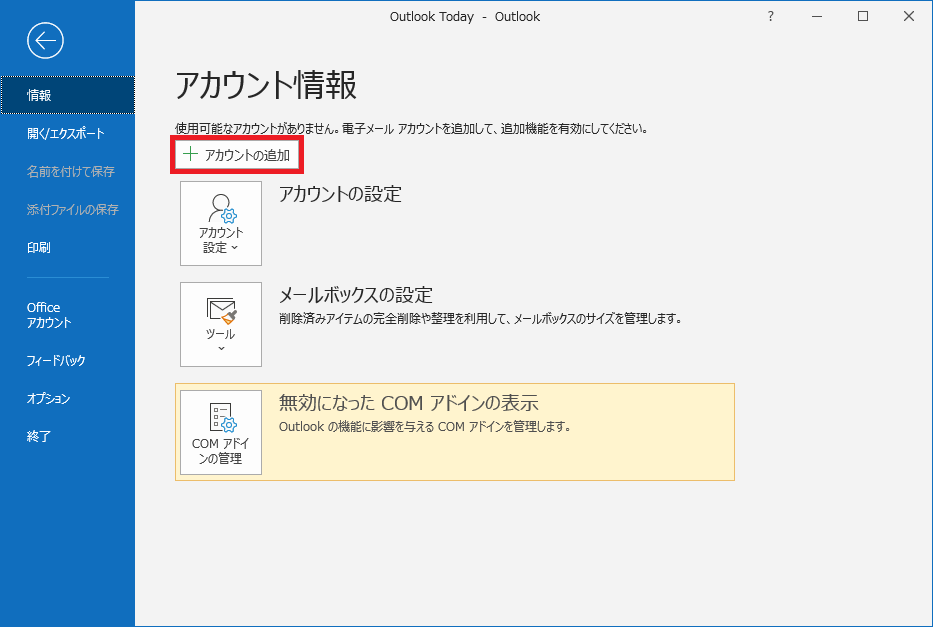The height and width of the screenshot is (627, 933).
Task: Click the アカウントの設定 heading
Action: click(x=340, y=194)
